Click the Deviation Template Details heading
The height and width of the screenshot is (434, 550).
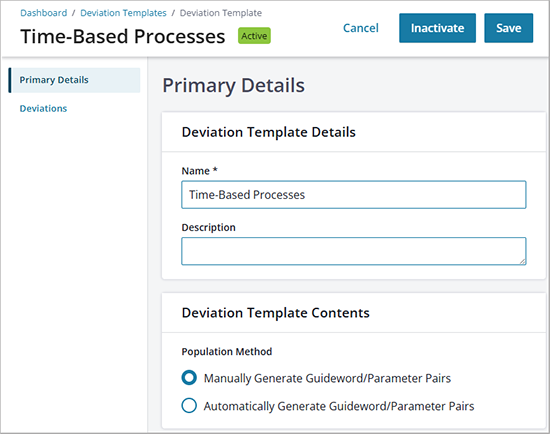coord(269,132)
